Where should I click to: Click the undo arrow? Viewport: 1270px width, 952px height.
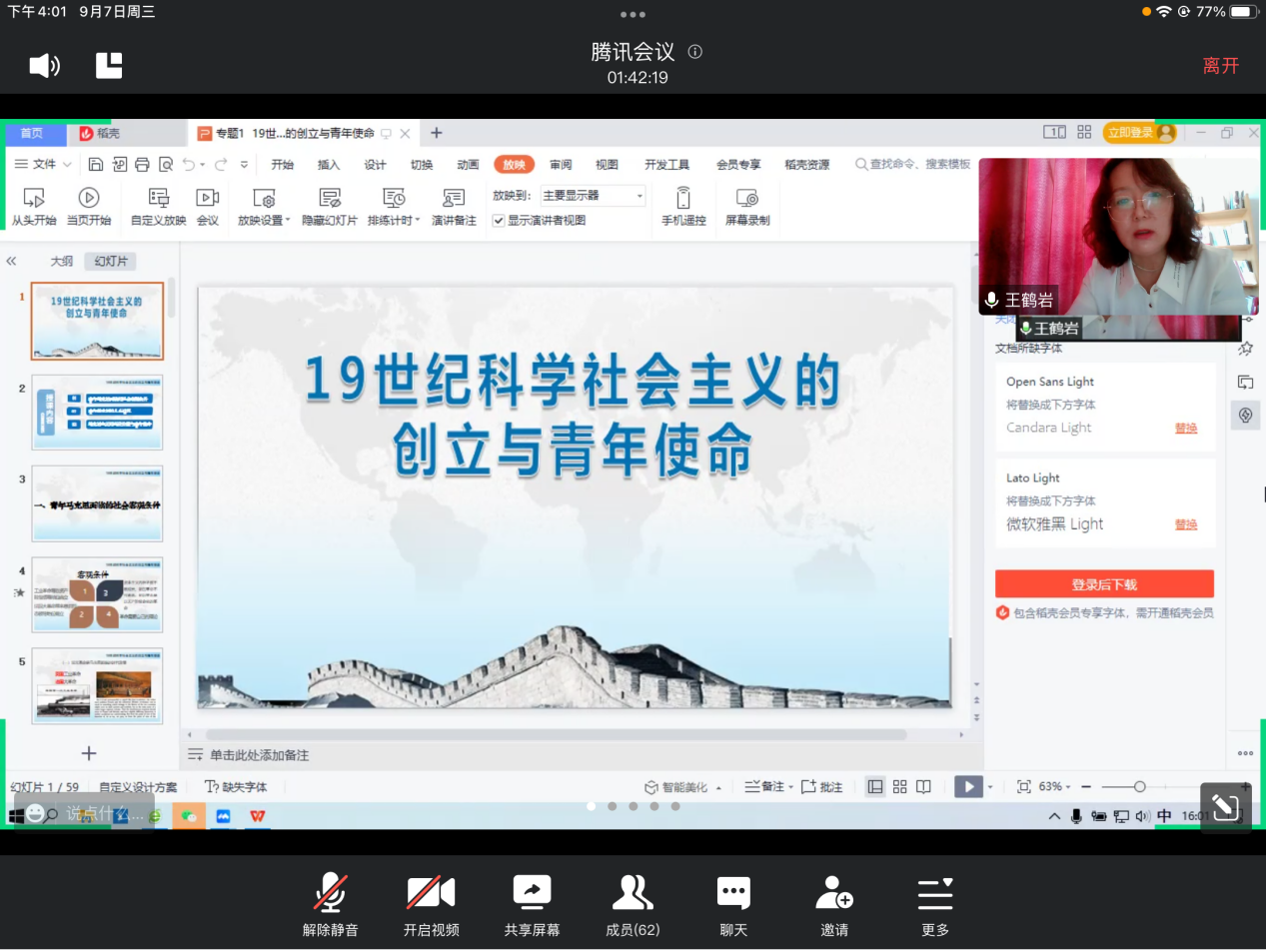[188, 165]
